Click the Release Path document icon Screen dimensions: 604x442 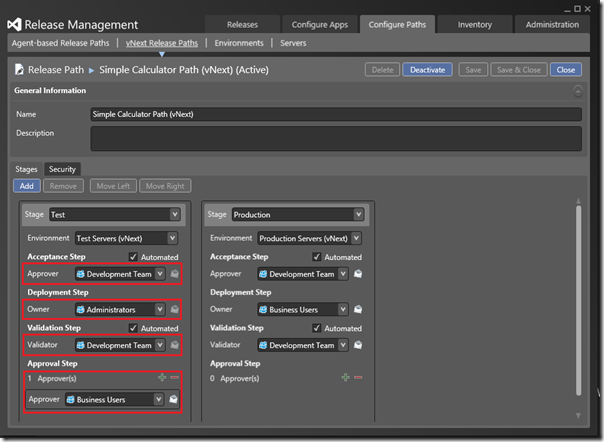tap(19, 70)
